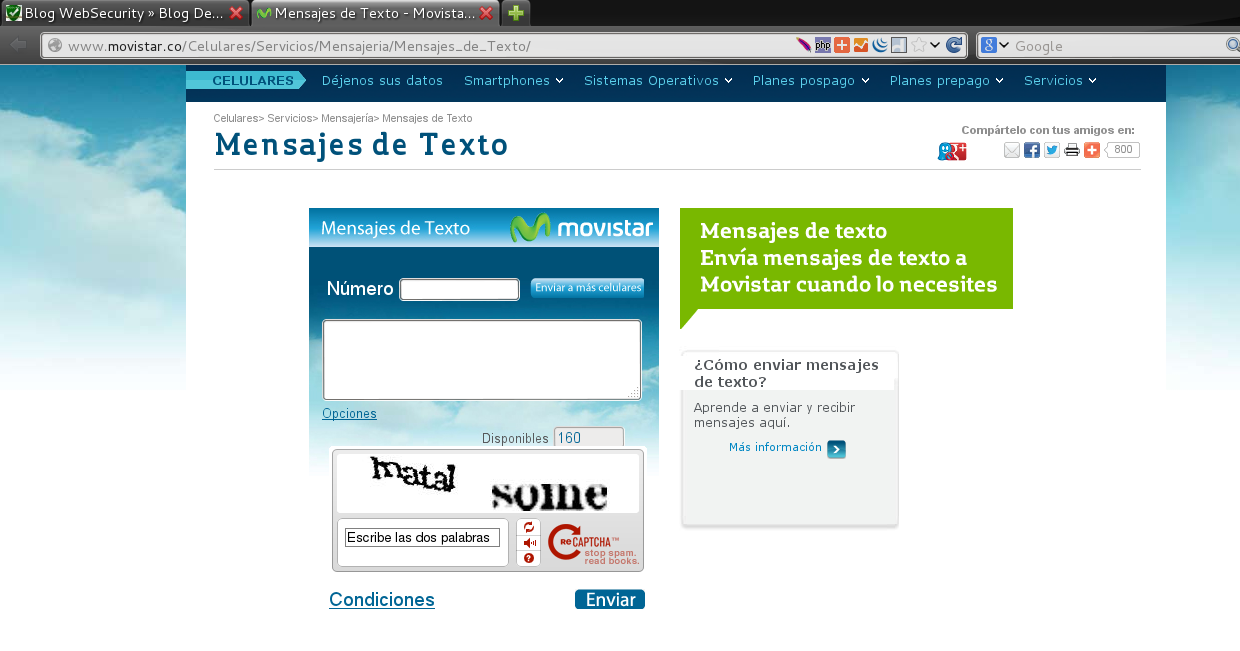Click the blue arrow next to Más información
1240x651 pixels.
[836, 449]
